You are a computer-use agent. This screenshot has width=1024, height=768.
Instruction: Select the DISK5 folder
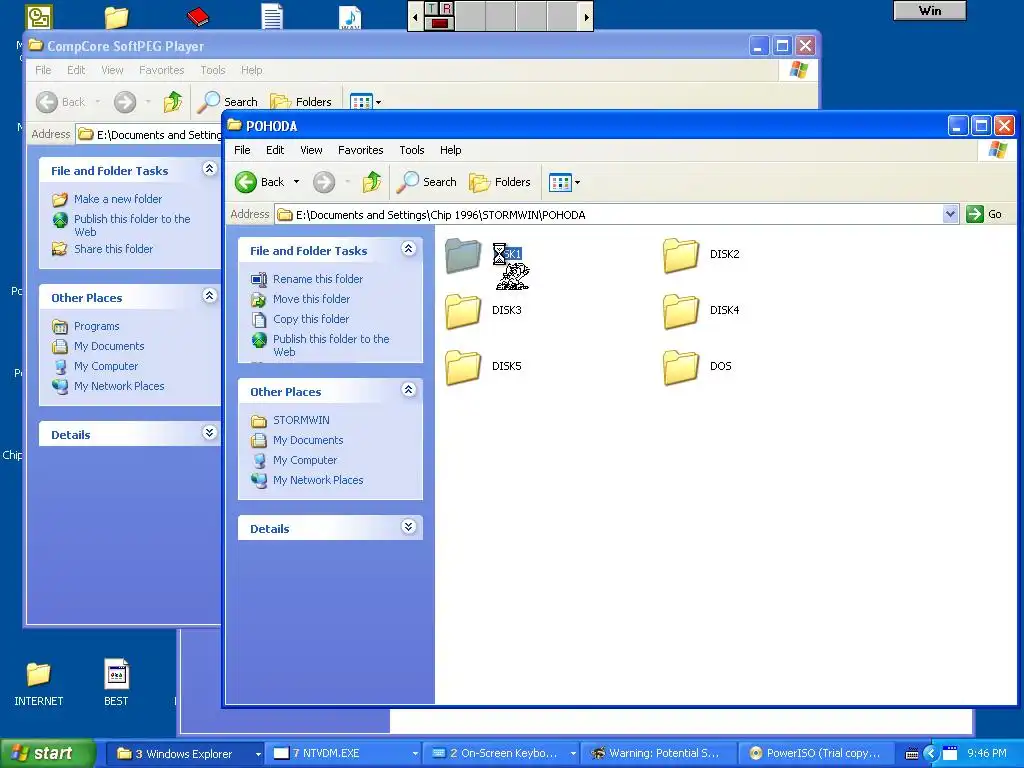pos(483,367)
